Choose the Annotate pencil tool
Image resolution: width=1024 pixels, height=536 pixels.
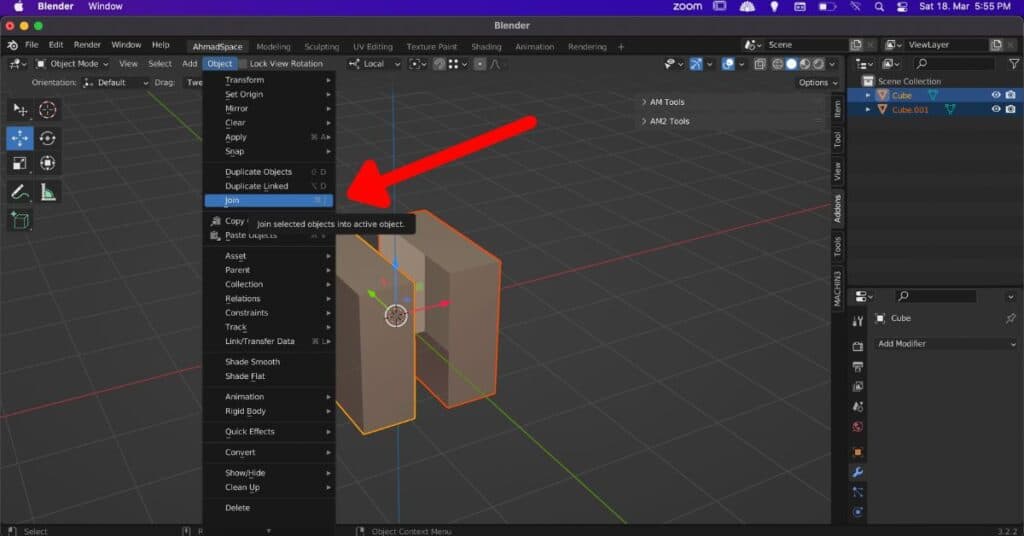[20, 191]
